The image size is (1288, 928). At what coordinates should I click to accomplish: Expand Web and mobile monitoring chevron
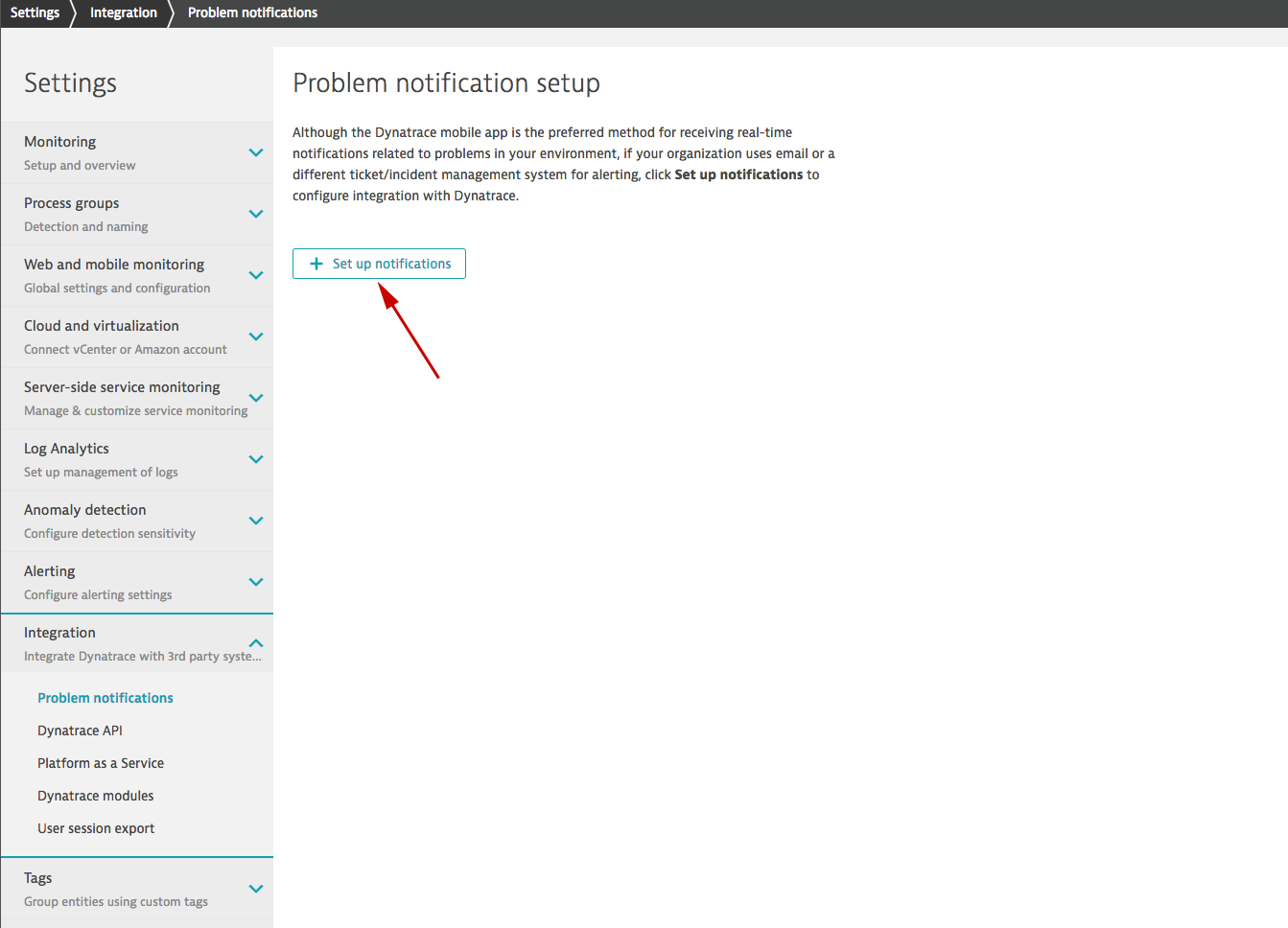[x=256, y=275]
